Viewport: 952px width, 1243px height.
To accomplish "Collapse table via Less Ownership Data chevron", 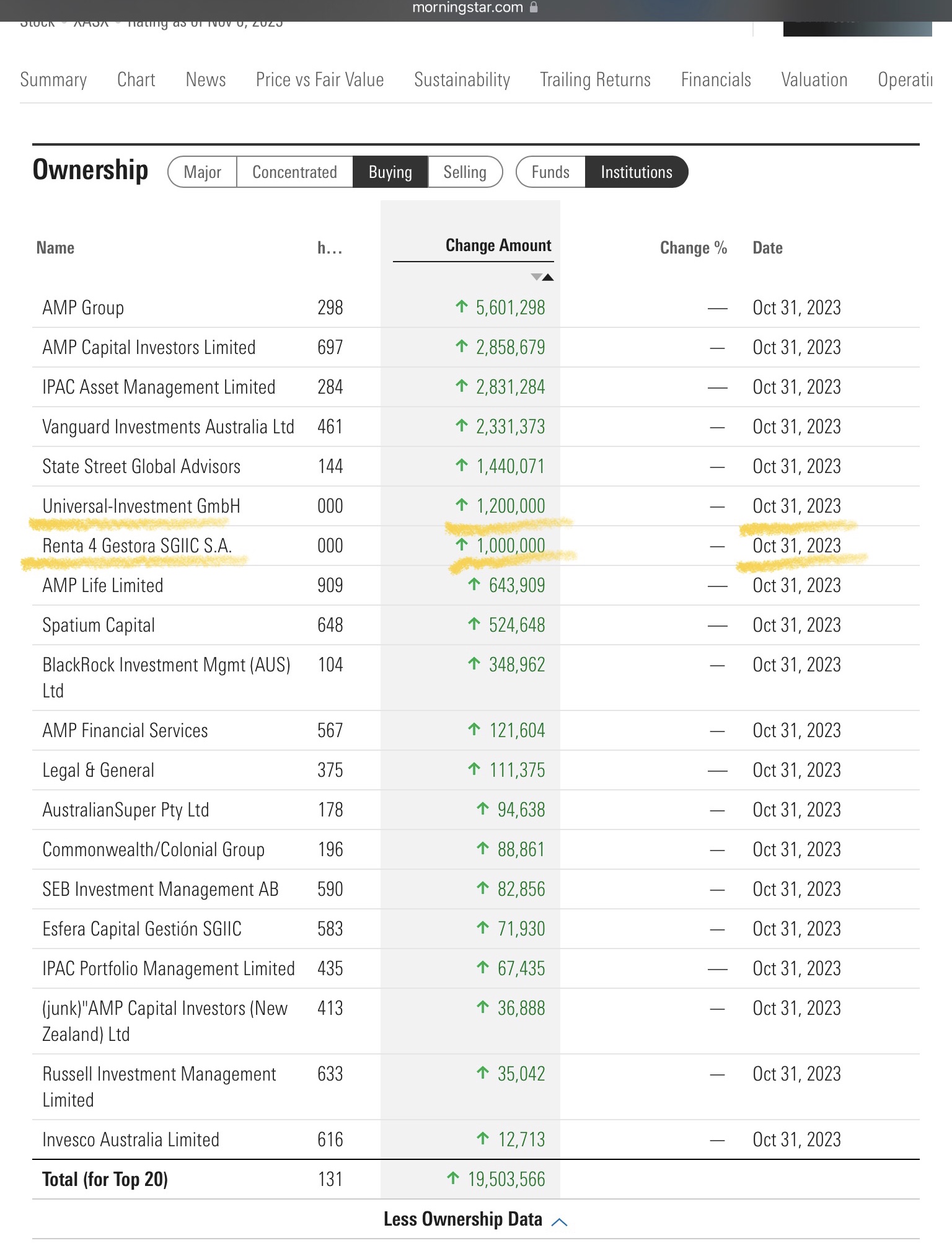I will click(x=560, y=1221).
